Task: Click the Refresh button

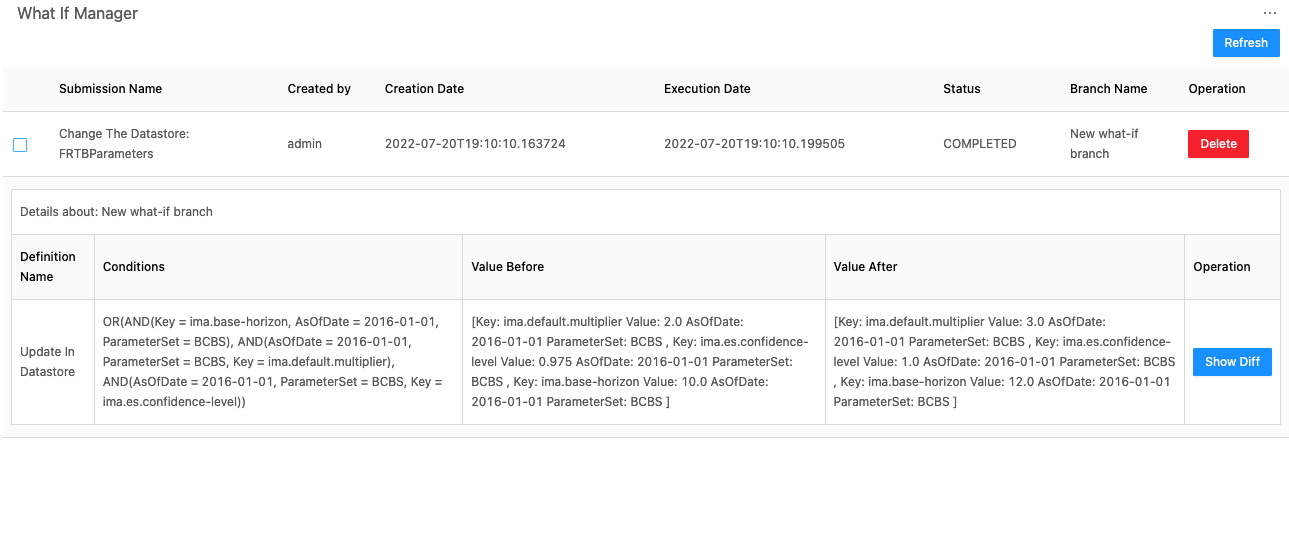Action: point(1245,43)
